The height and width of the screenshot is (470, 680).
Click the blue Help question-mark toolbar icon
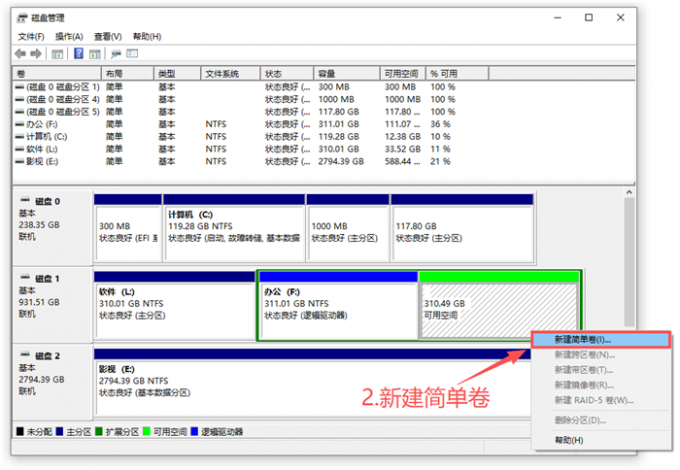[79, 53]
